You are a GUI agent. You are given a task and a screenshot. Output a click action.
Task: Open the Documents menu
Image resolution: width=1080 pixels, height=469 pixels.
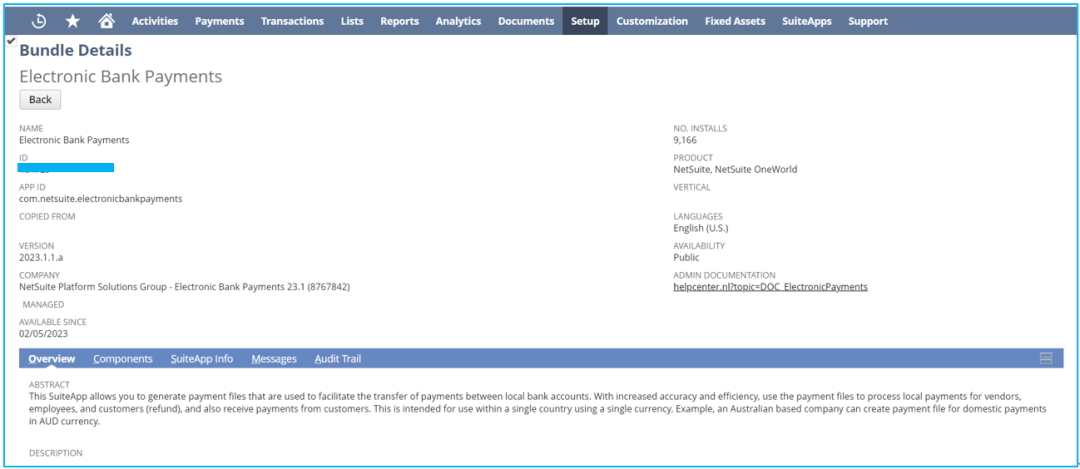pyautogui.click(x=526, y=21)
